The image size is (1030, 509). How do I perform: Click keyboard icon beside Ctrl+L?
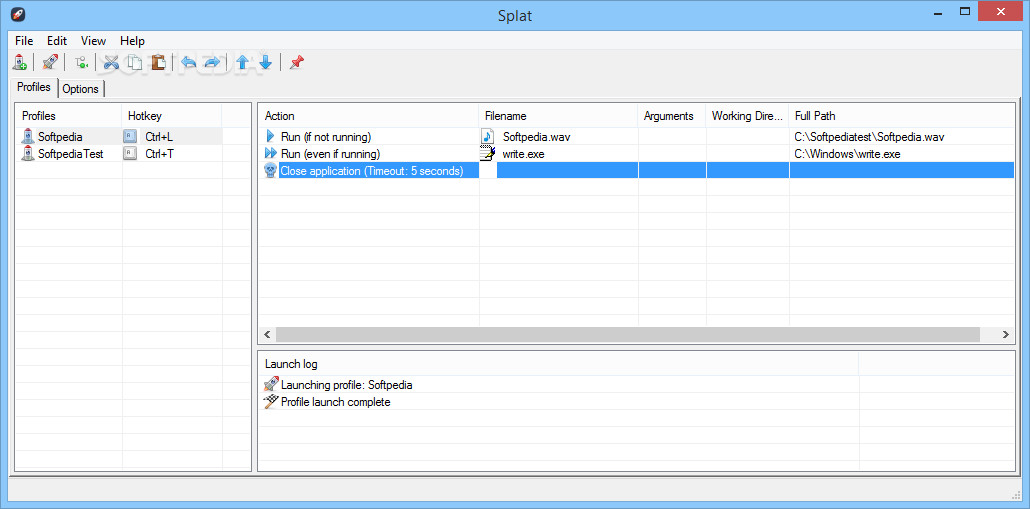pyautogui.click(x=130, y=137)
